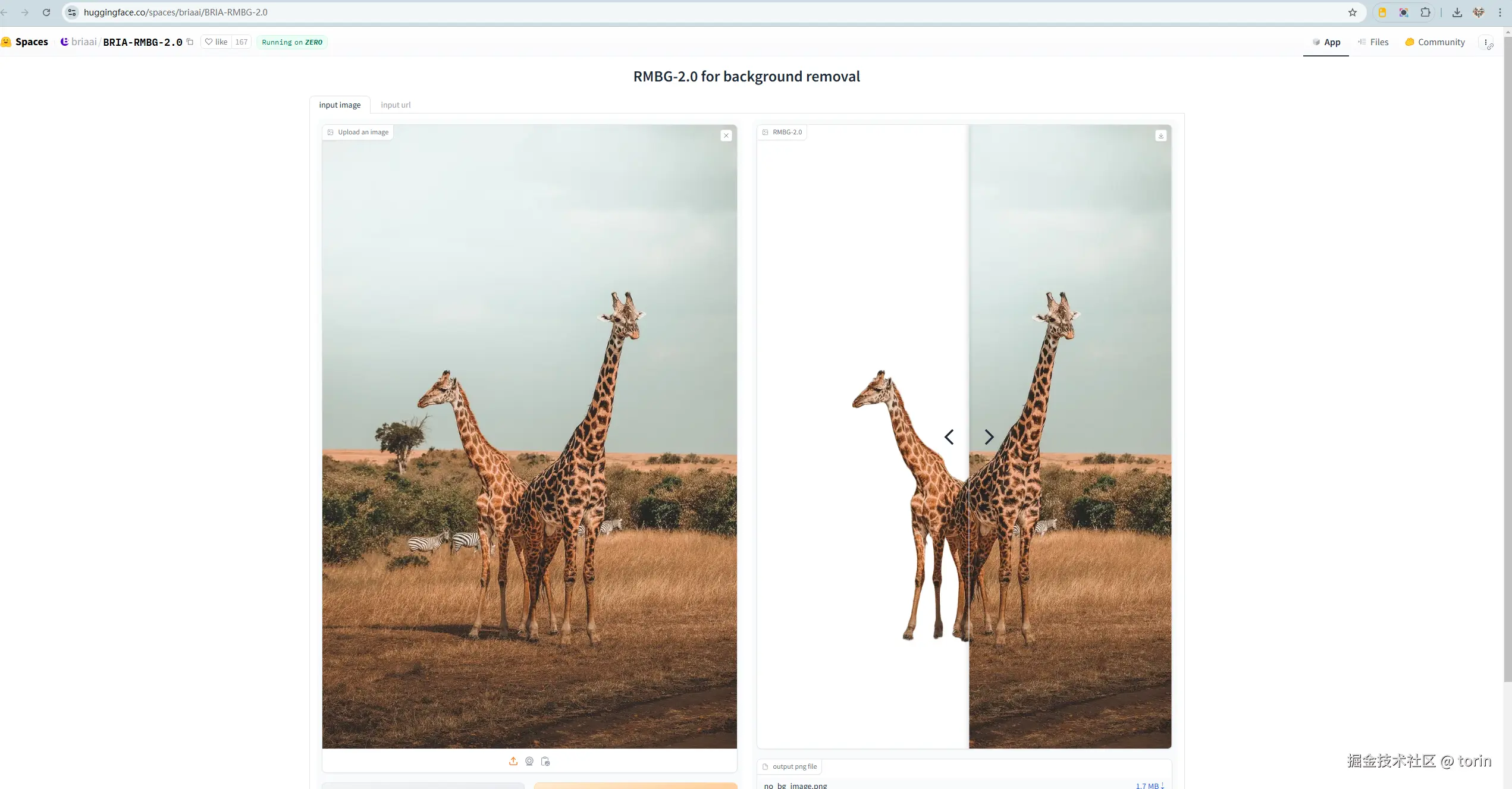
Task: Download the RMBG-2.0 result image
Action: click(x=1160, y=136)
